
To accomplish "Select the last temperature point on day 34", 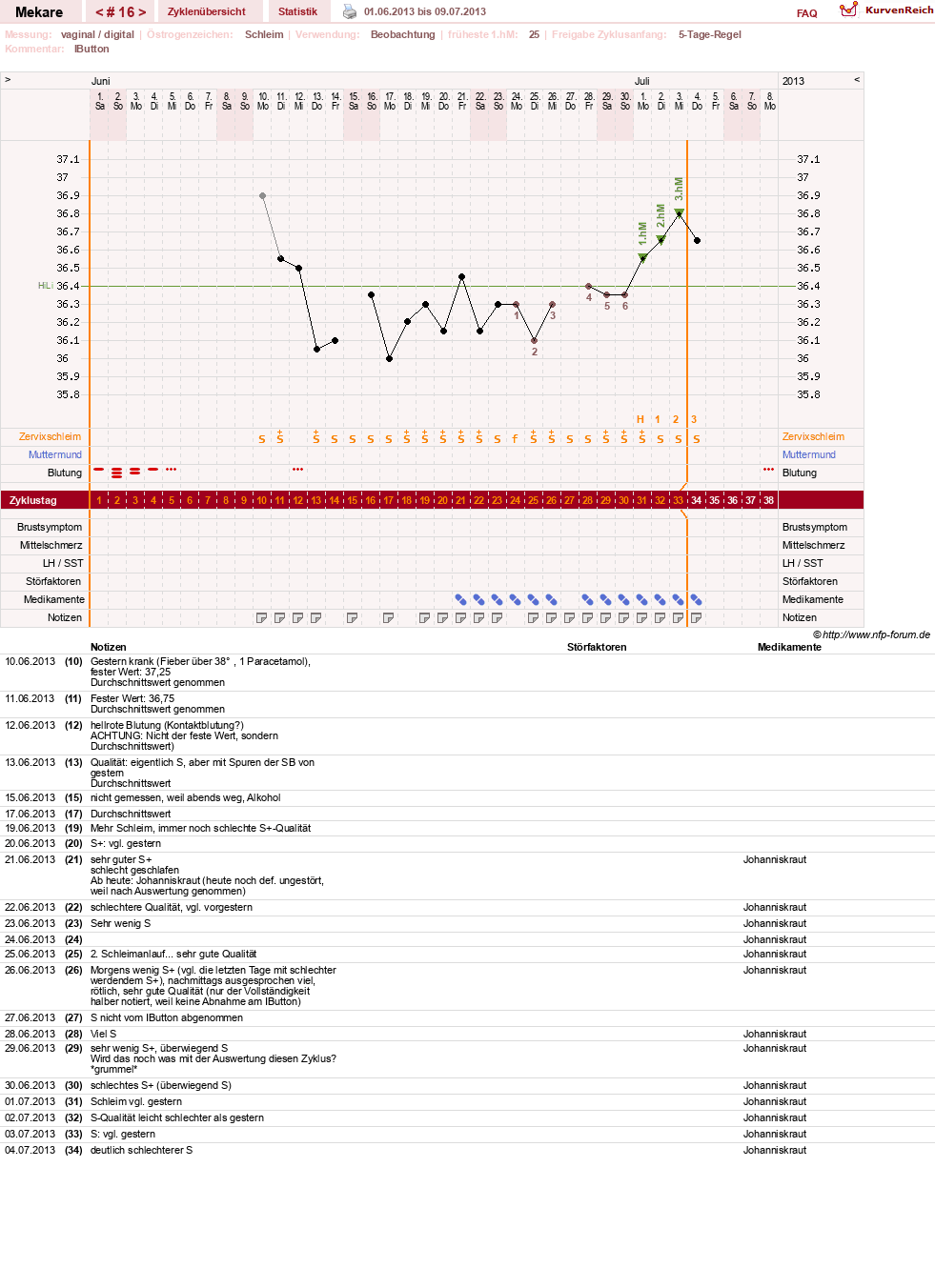I will 697,241.
